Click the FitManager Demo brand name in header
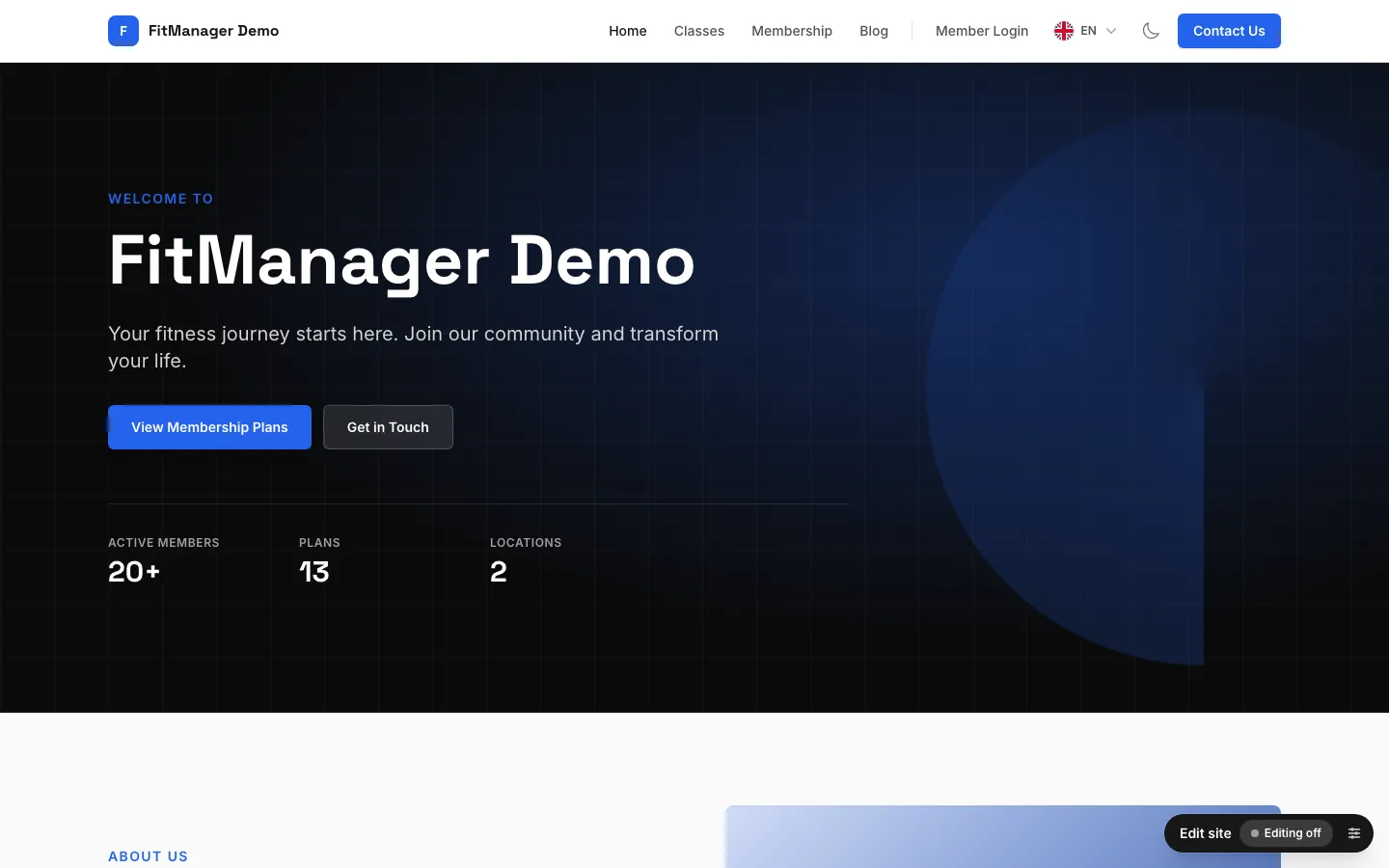The height and width of the screenshot is (868, 1389). click(214, 31)
